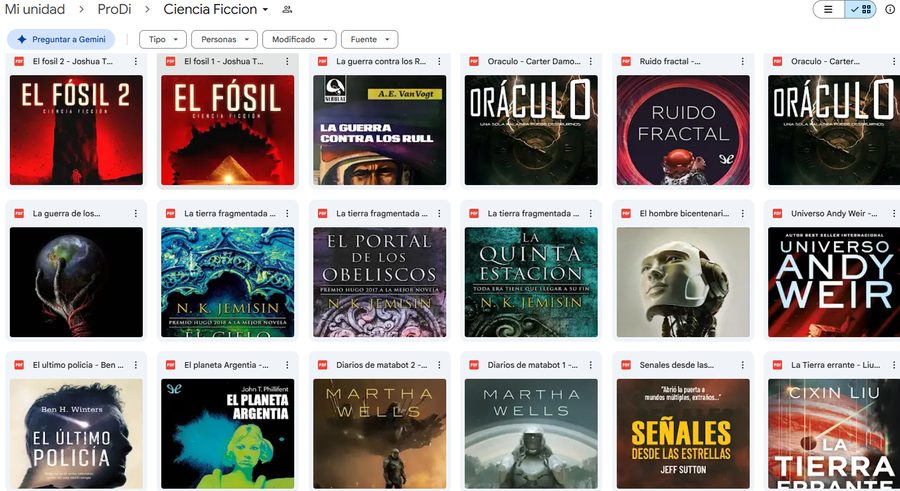Open three-dot menu for El hombre bicentenari file
The height and width of the screenshot is (491, 900).
pos(742,214)
